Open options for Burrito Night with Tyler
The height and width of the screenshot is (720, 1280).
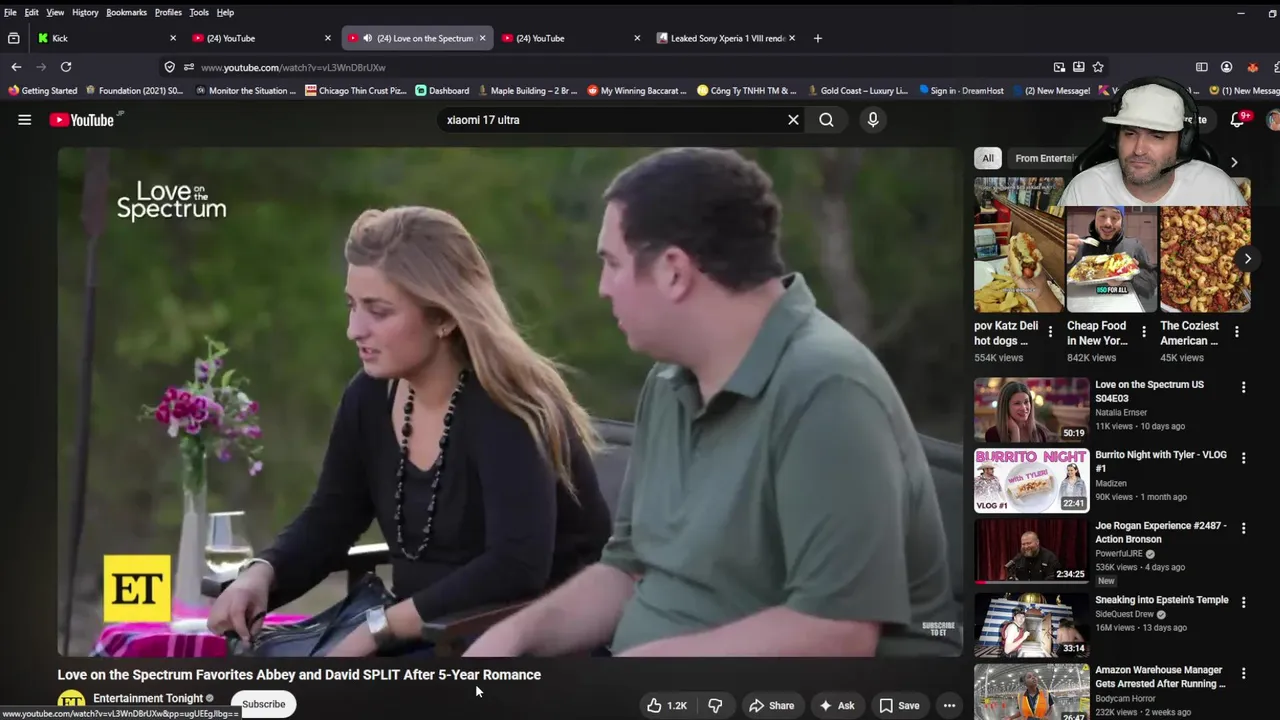[x=1243, y=457]
